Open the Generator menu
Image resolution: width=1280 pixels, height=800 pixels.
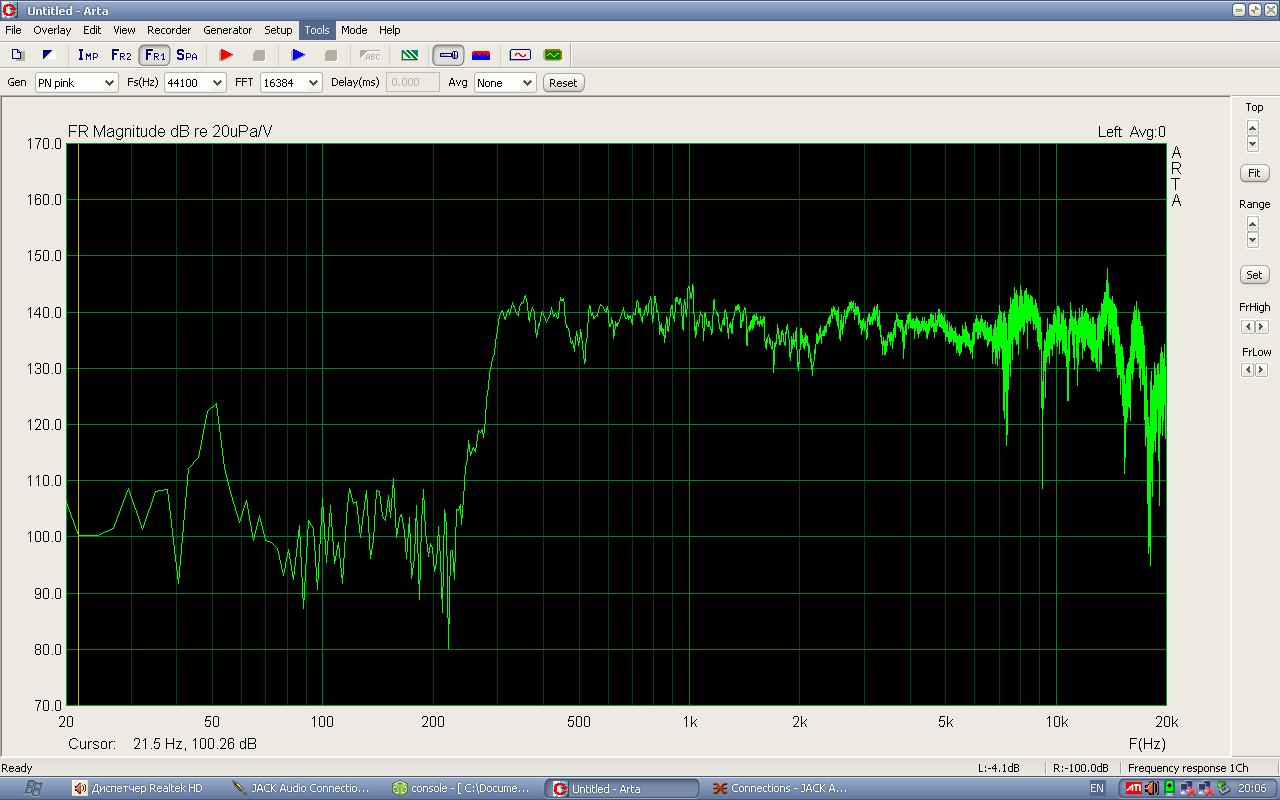pyautogui.click(x=227, y=30)
